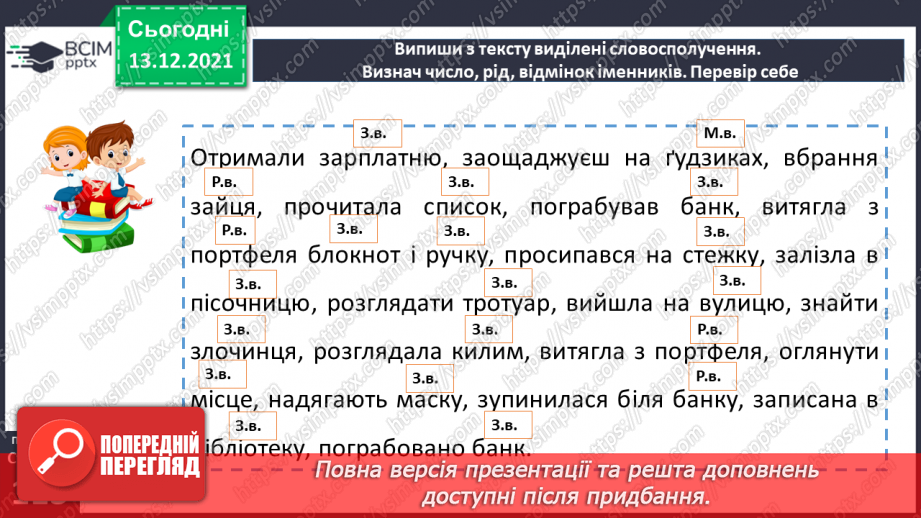Click the word 'заощаджуєш'
Screen dimensions: 921x518
click(x=535, y=159)
